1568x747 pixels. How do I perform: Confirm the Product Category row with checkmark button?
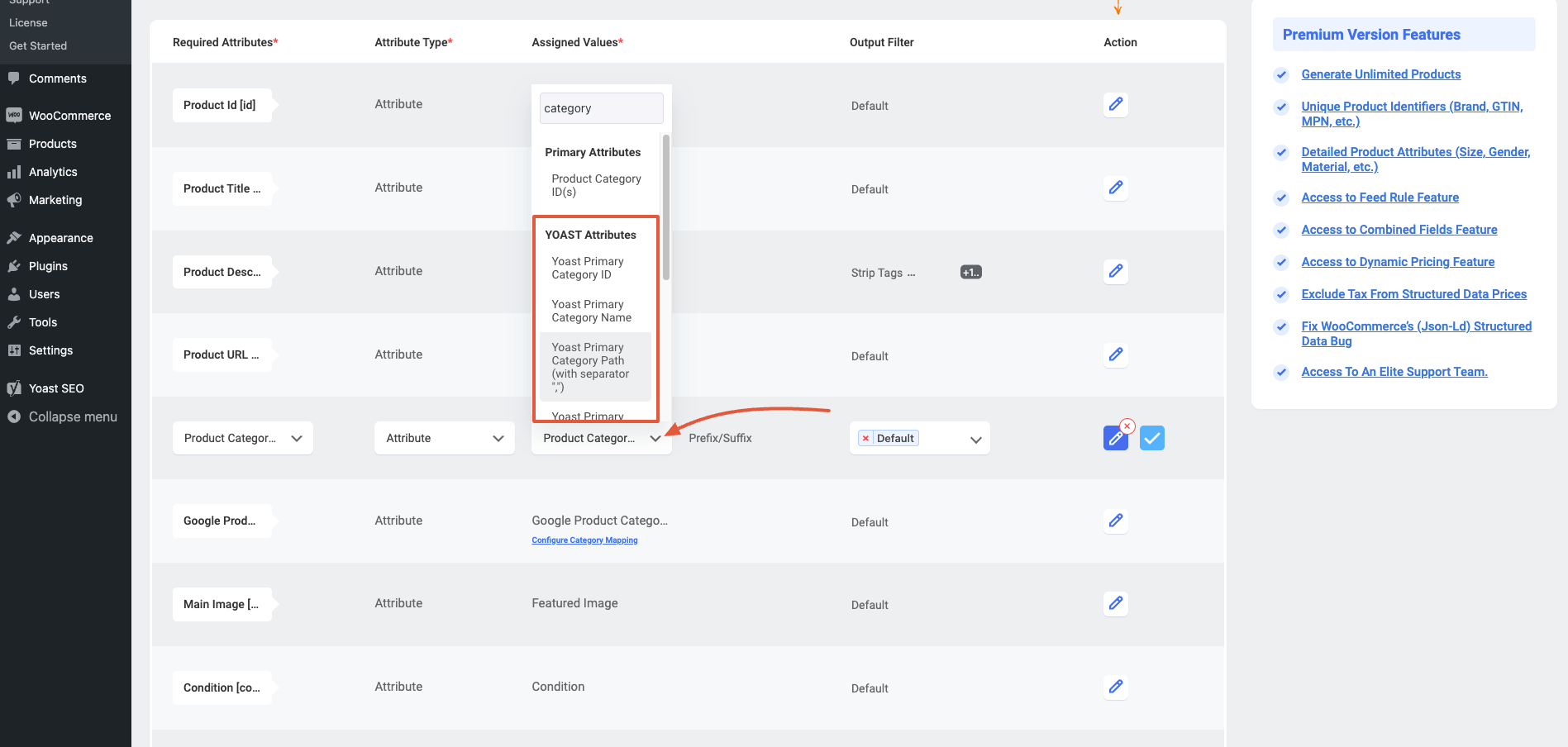pos(1151,438)
